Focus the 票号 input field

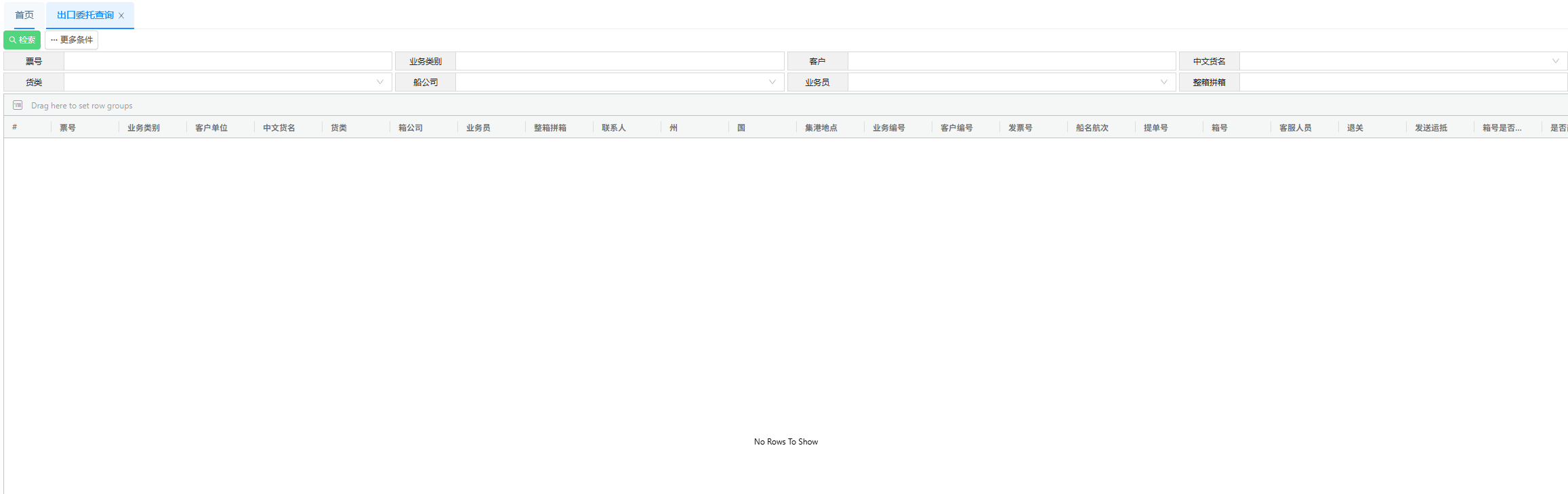click(228, 61)
